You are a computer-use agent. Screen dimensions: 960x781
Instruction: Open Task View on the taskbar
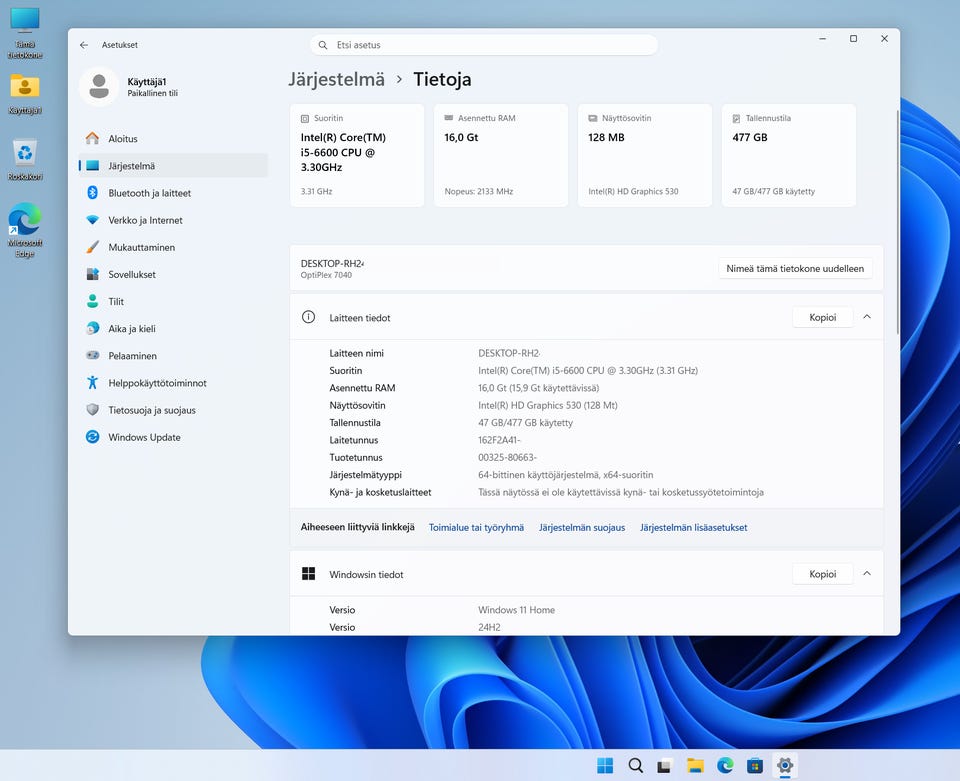(x=665, y=765)
